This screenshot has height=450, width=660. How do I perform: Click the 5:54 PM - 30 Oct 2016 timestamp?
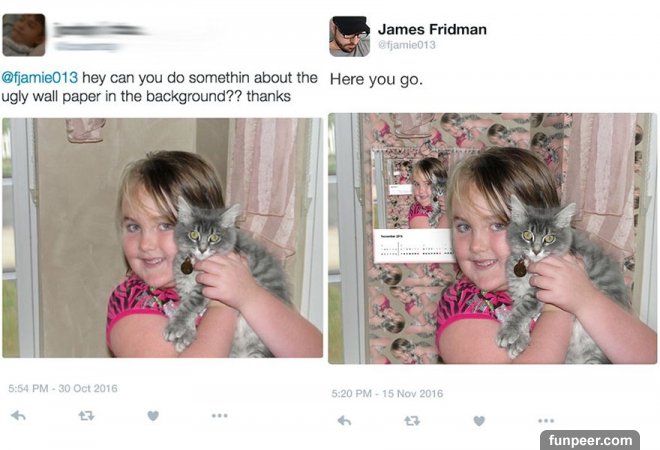[x=63, y=388]
